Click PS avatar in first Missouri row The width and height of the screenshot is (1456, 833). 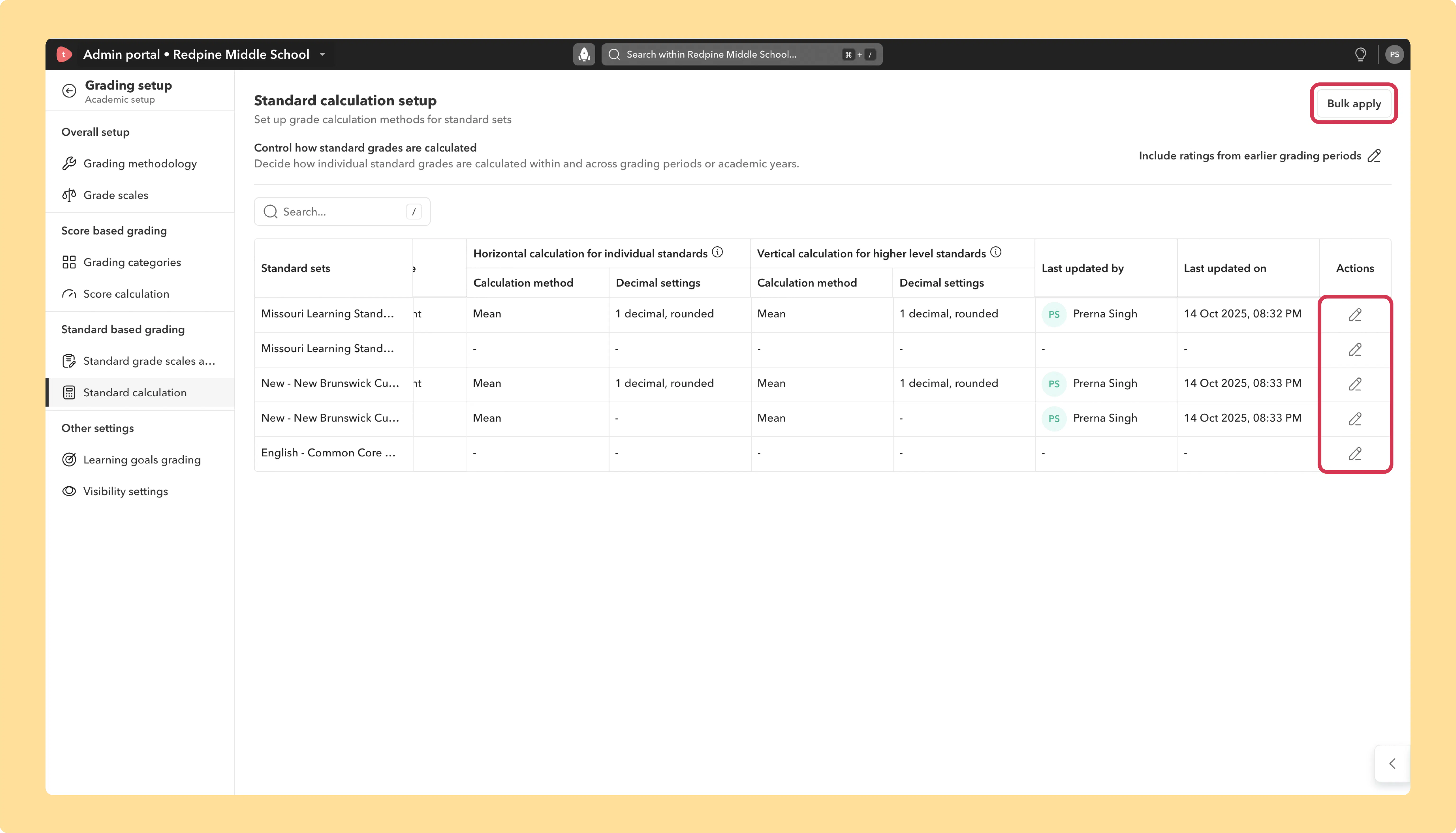click(x=1054, y=314)
